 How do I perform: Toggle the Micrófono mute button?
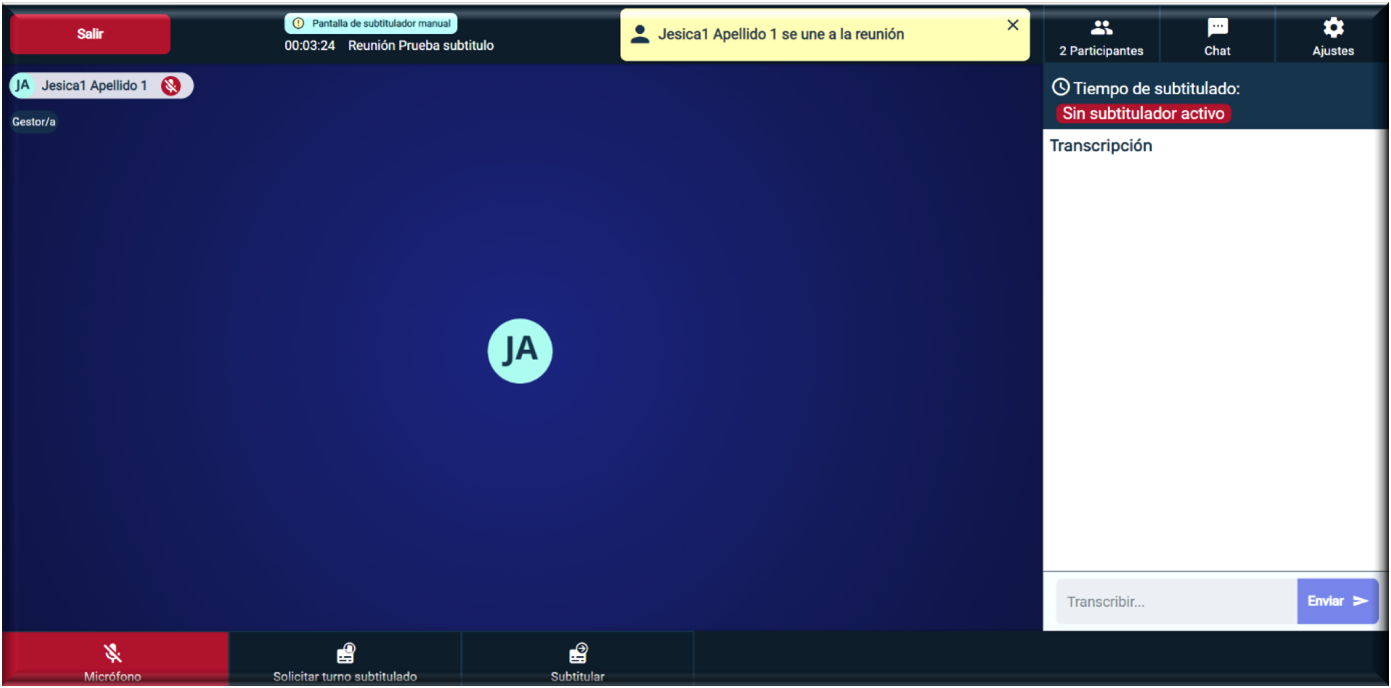[114, 659]
